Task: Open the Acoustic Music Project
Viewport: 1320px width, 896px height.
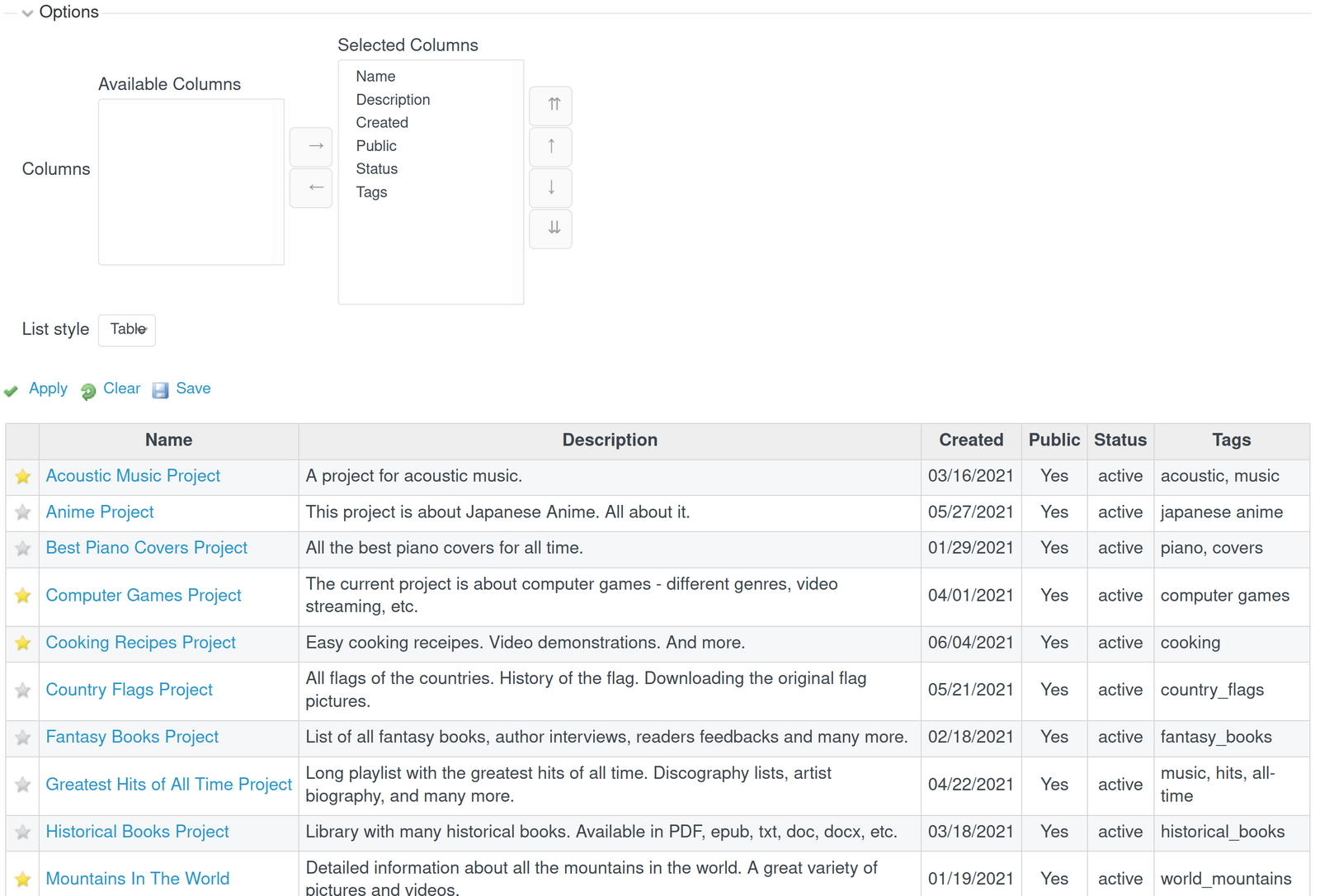Action: 132,476
